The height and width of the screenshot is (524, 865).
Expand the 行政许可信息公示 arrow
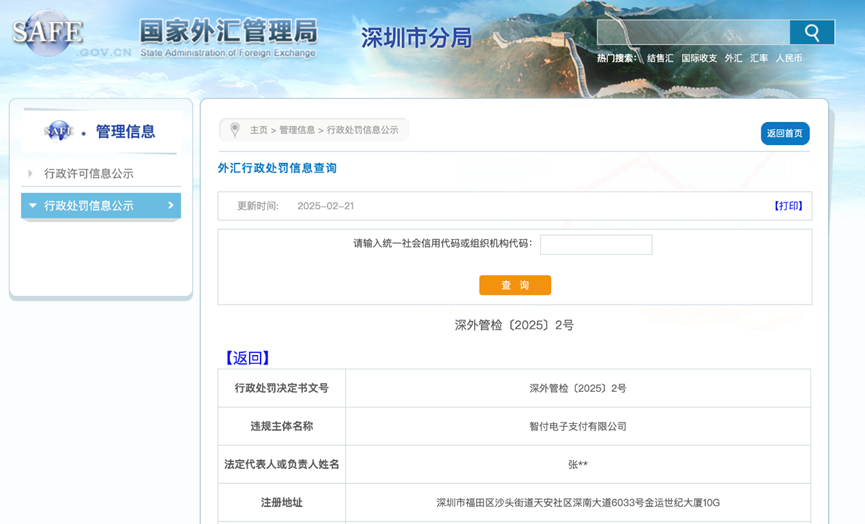(x=30, y=173)
